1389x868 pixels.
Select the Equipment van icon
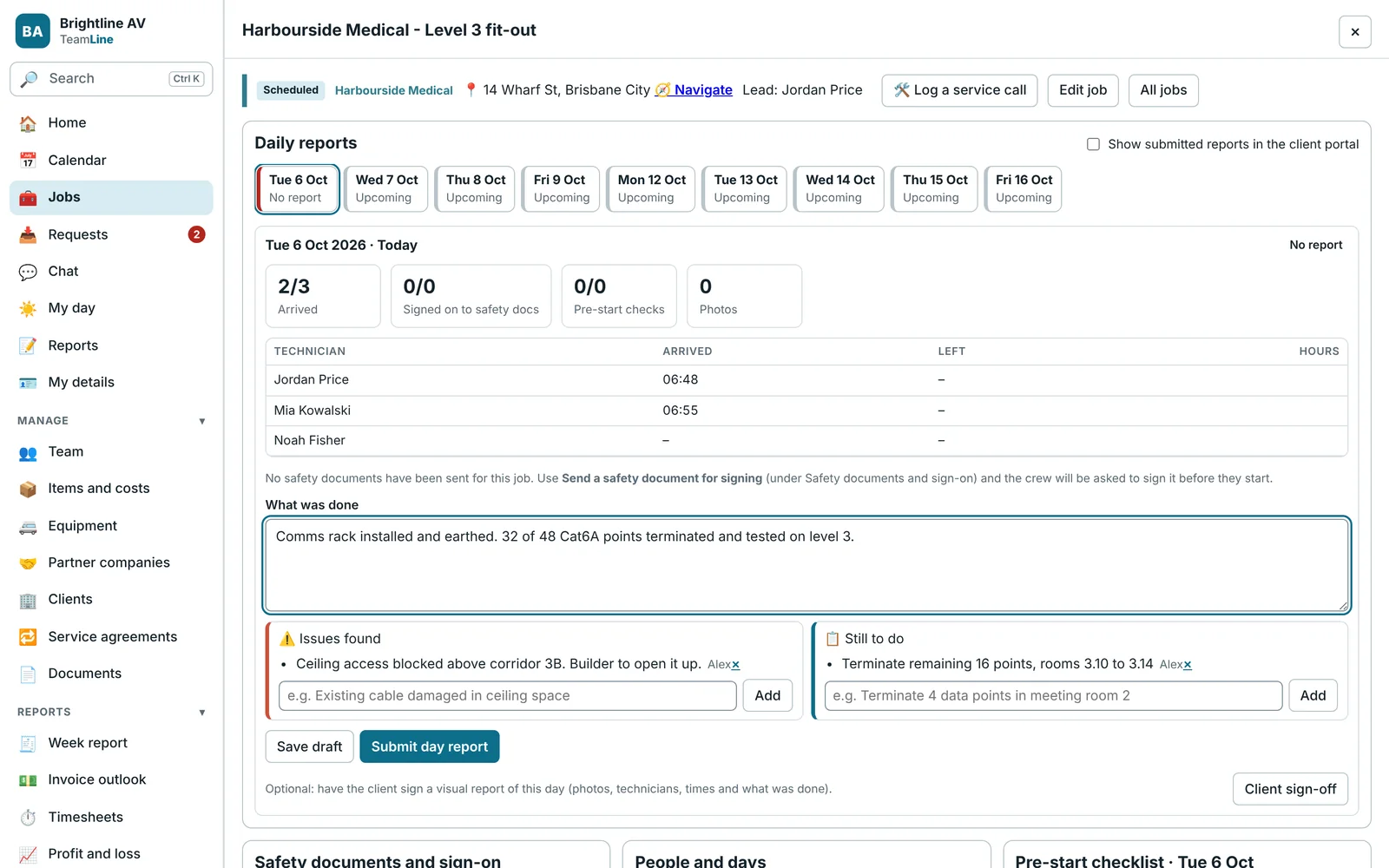click(28, 526)
